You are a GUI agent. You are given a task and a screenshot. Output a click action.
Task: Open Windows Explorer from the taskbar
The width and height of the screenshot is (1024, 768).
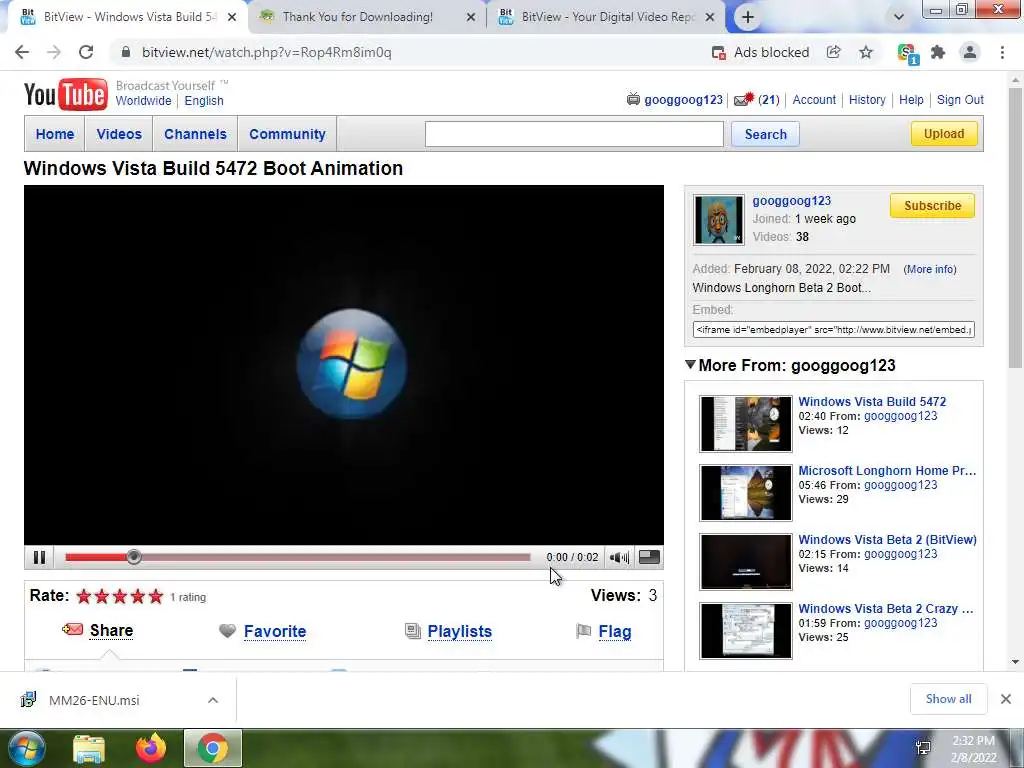click(89, 748)
